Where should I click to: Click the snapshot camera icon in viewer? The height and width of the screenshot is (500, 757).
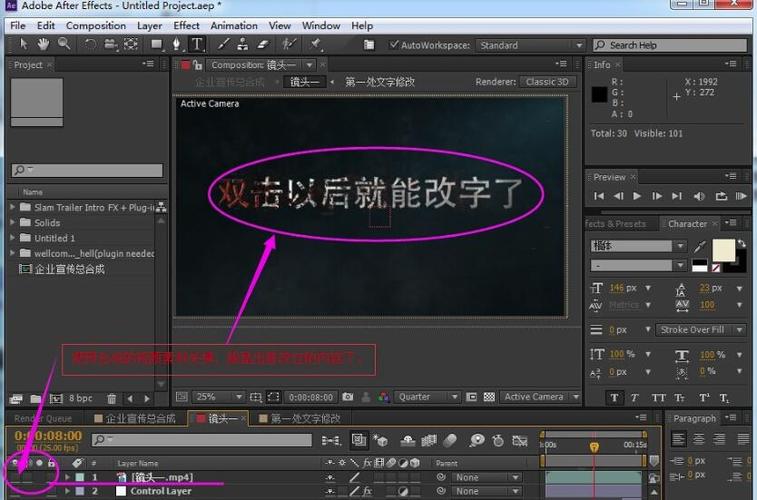point(348,397)
